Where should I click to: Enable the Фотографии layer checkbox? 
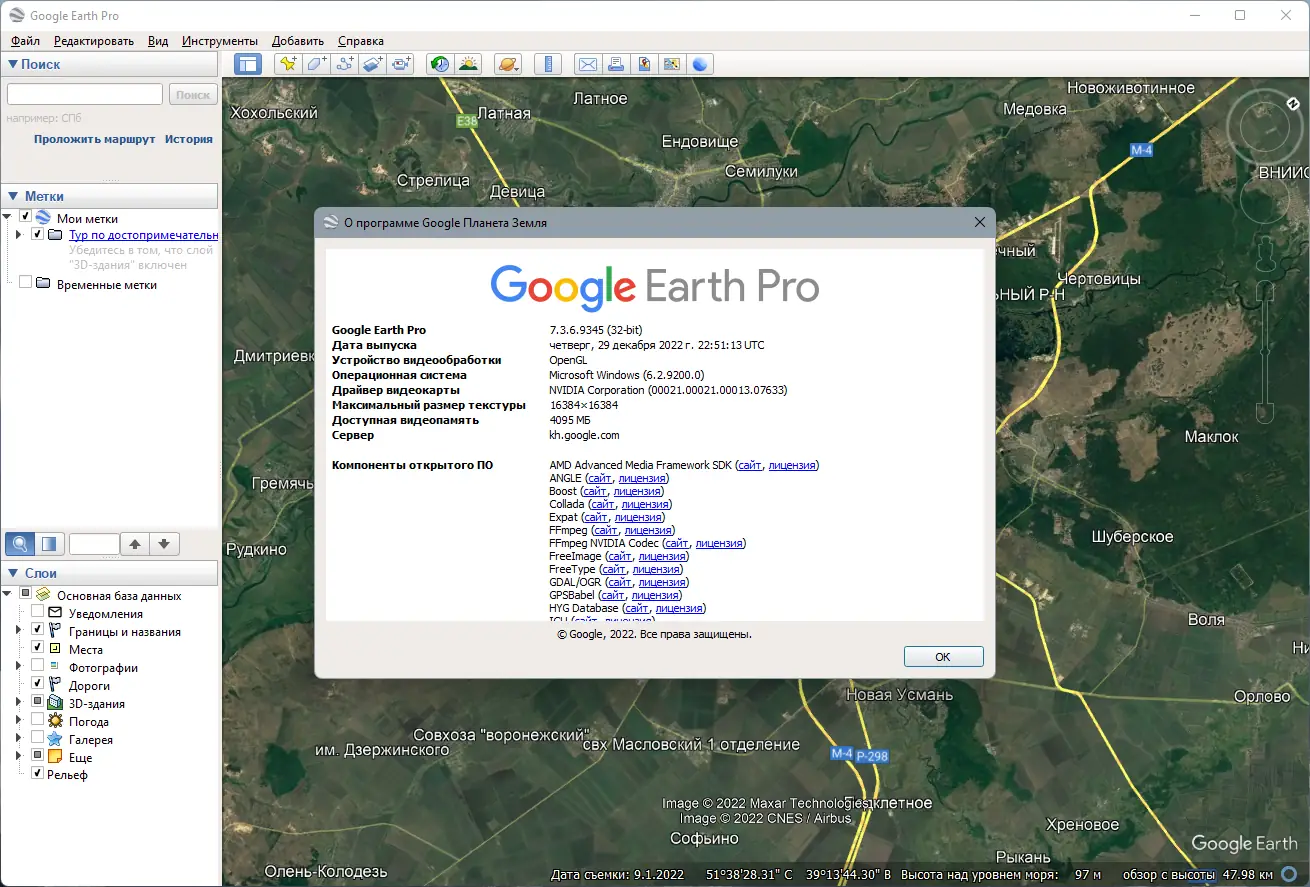tap(36, 666)
